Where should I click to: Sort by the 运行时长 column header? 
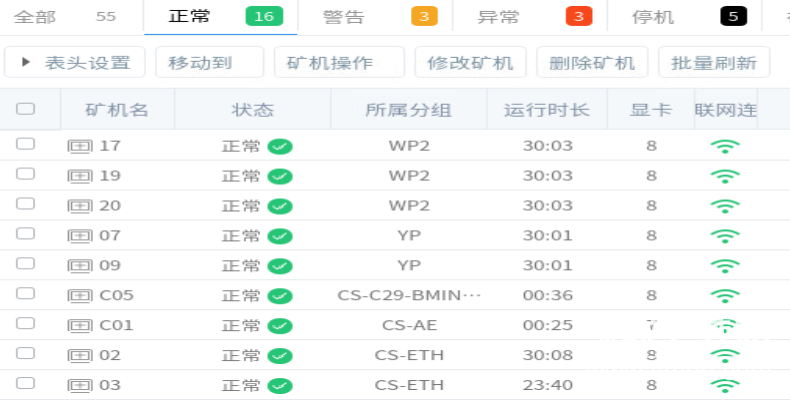click(547, 110)
